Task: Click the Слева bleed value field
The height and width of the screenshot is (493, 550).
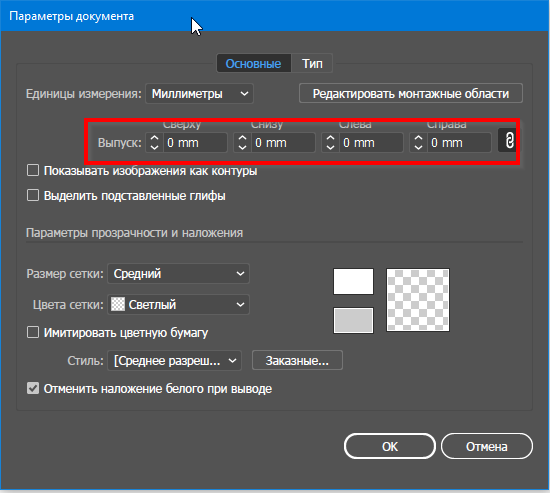Action: coord(371,142)
